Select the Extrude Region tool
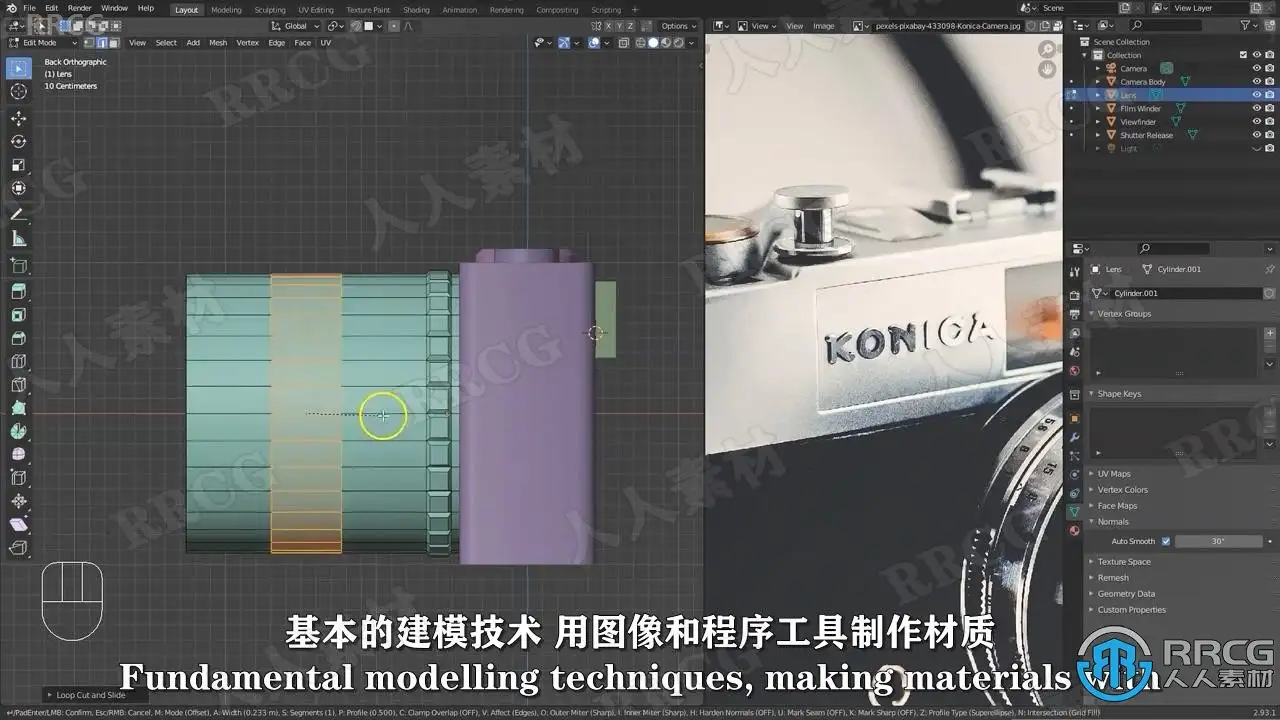Viewport: 1280px width, 720px height. tap(18, 291)
